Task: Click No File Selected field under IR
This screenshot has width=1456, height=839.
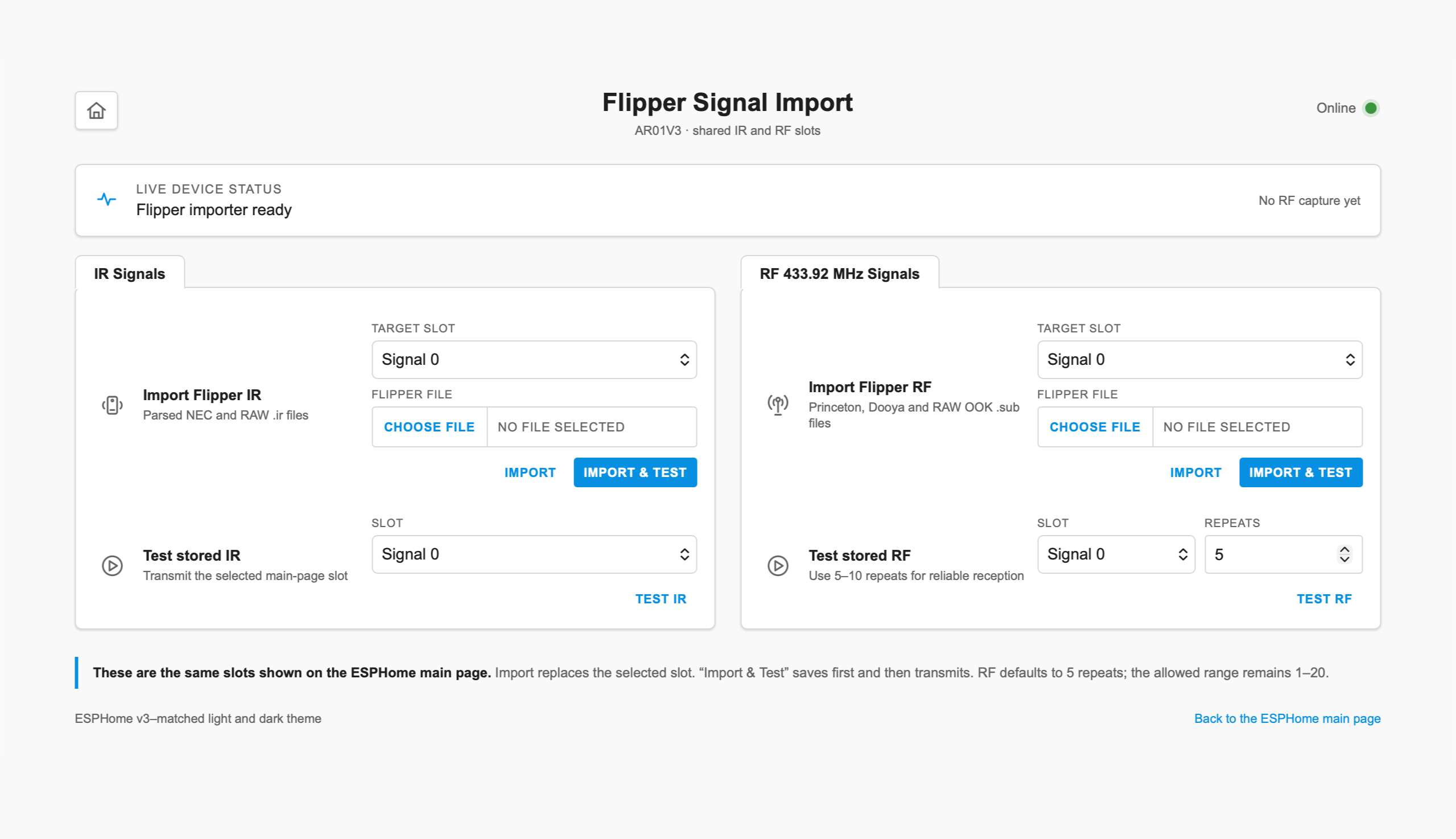Action: tap(592, 427)
